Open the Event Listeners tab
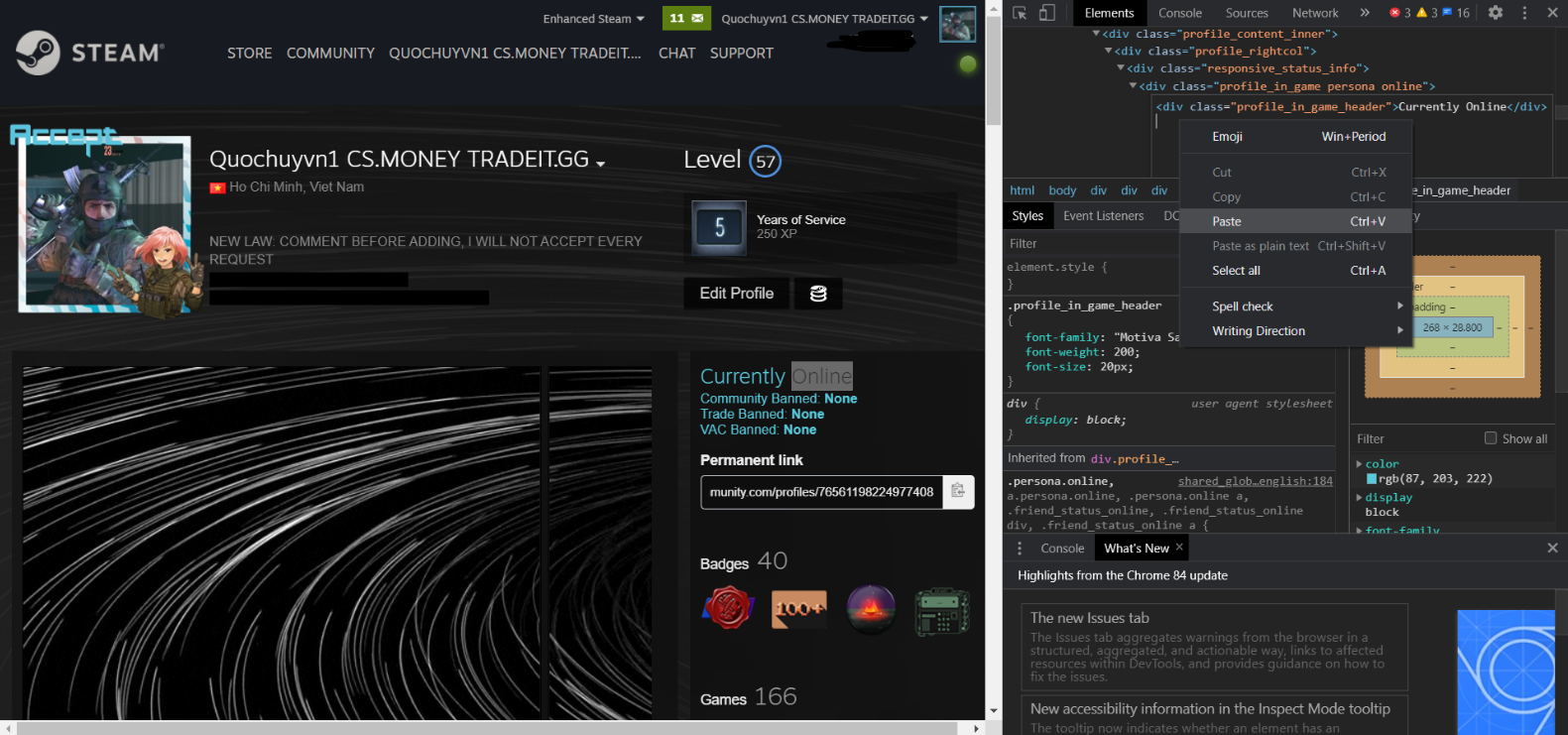Viewport: 1568px width, 735px height. (x=1103, y=216)
